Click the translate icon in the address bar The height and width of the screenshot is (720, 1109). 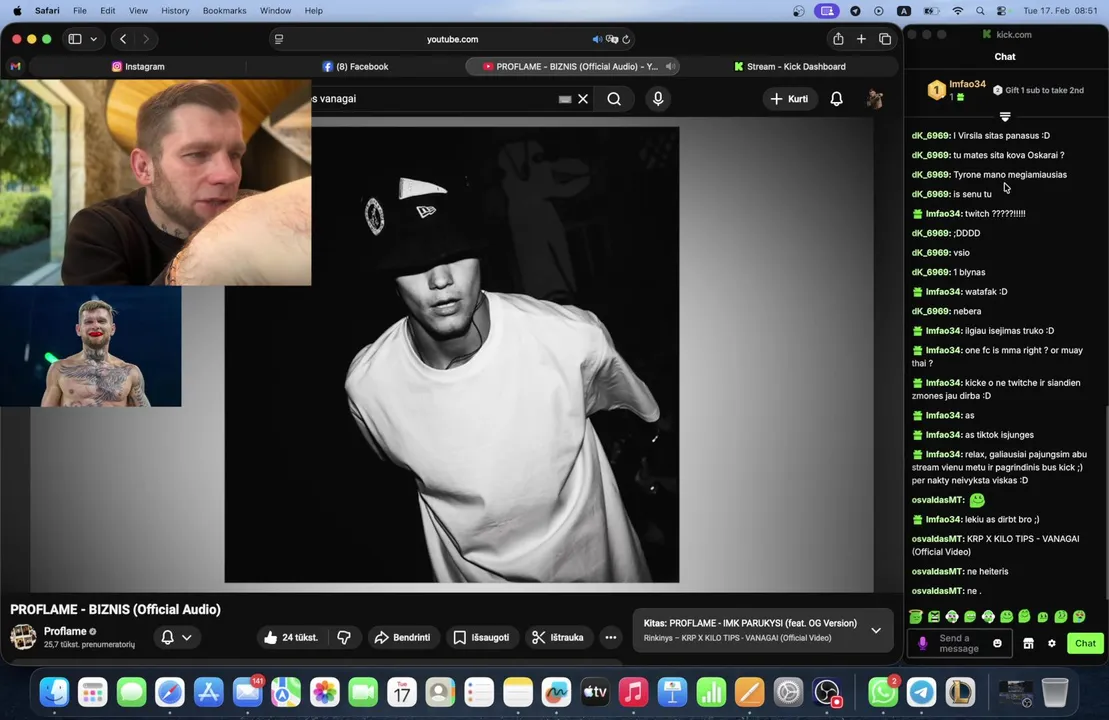pyautogui.click(x=612, y=40)
